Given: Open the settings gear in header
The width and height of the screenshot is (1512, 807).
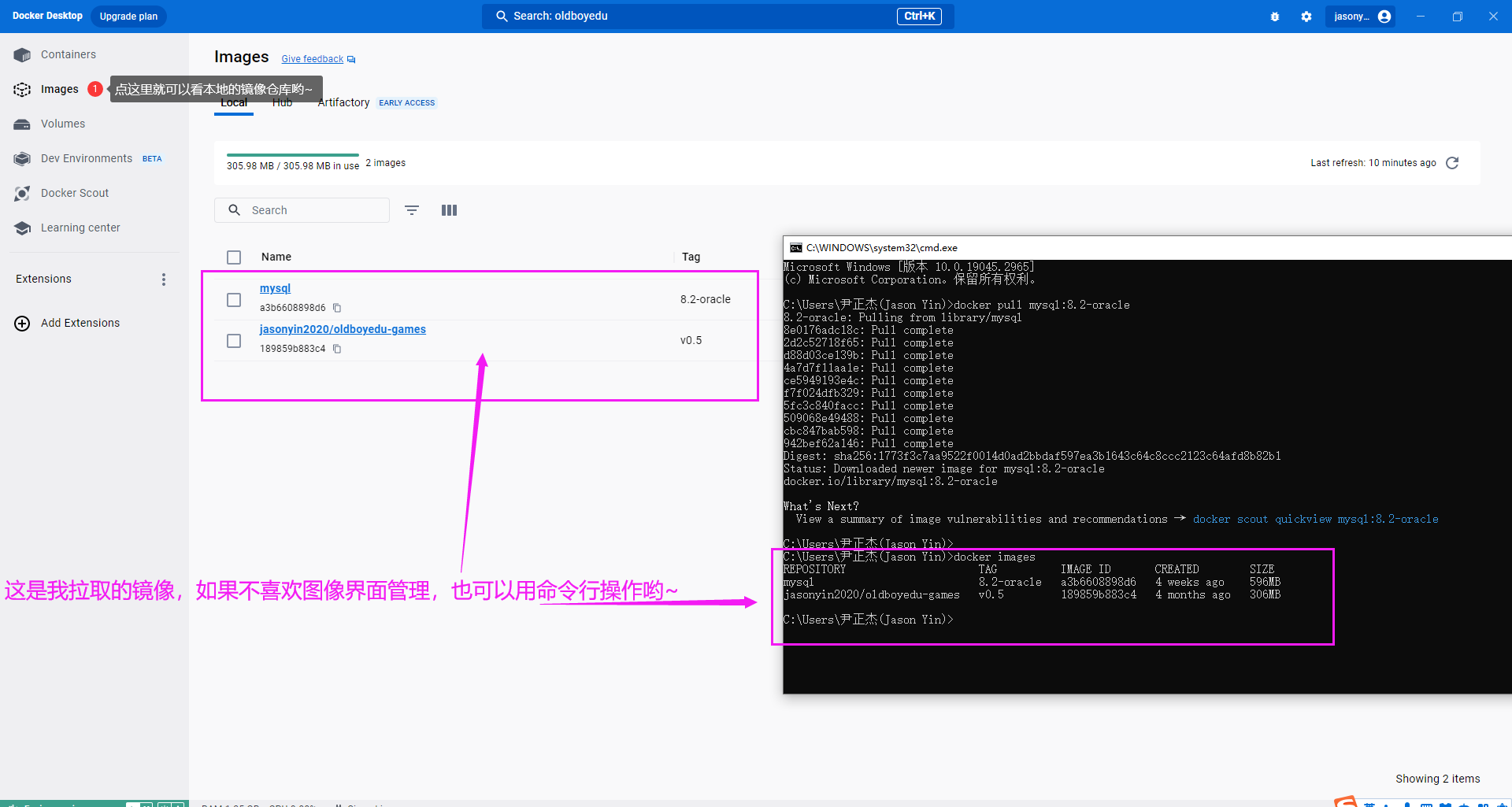Looking at the screenshot, I should point(1306,17).
